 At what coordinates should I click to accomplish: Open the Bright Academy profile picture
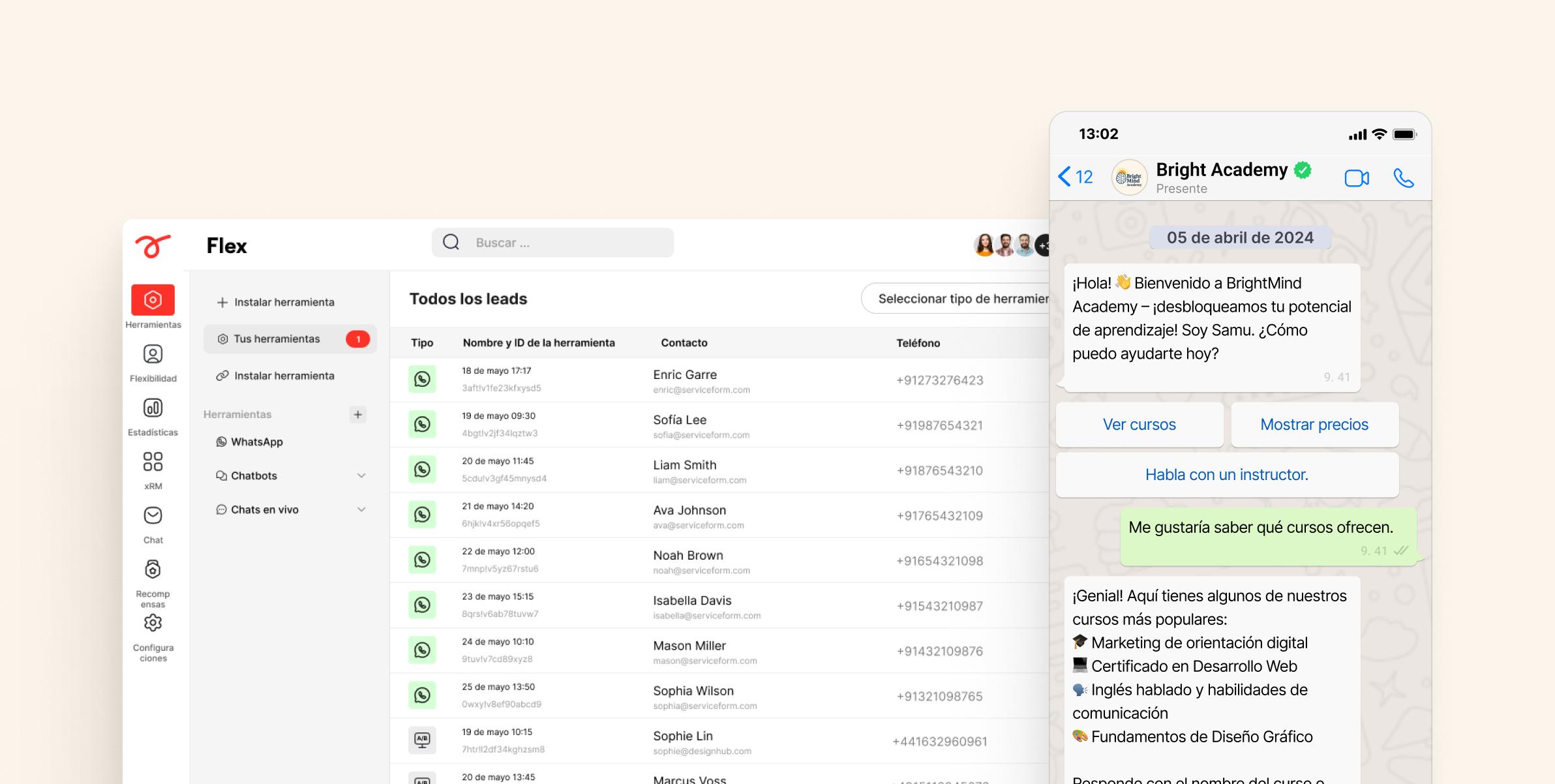point(1129,177)
